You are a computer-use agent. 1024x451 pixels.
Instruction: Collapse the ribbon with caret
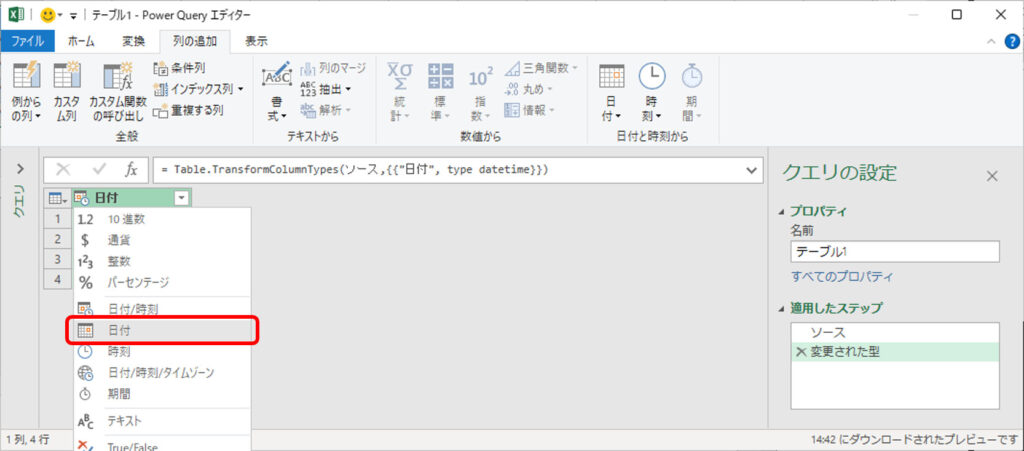992,41
